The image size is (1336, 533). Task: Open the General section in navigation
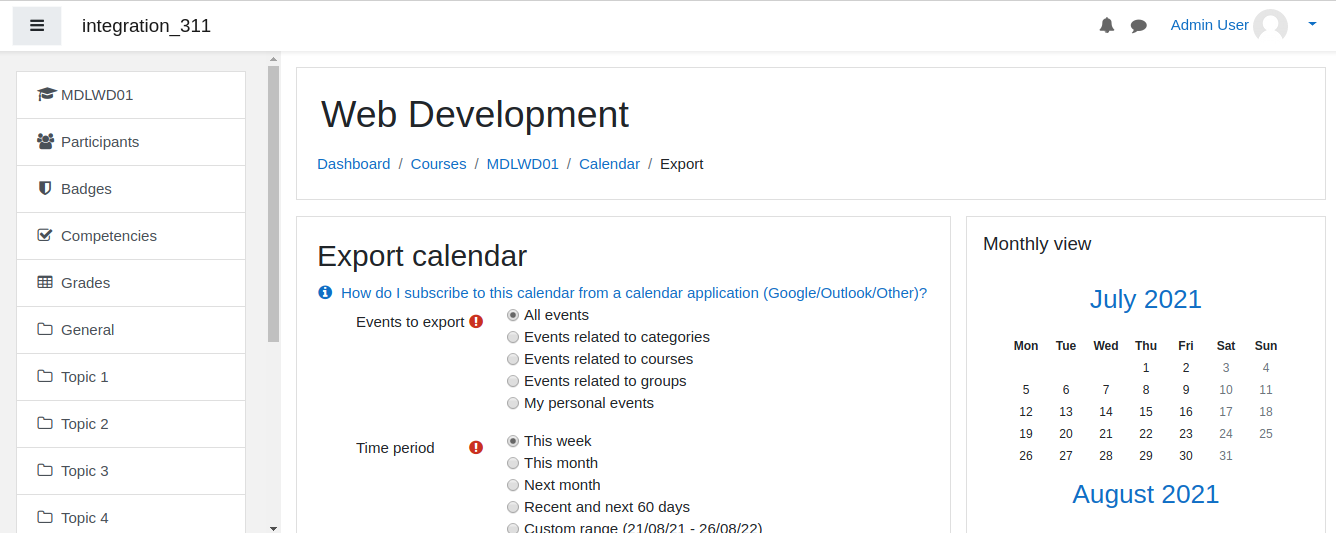(x=131, y=330)
